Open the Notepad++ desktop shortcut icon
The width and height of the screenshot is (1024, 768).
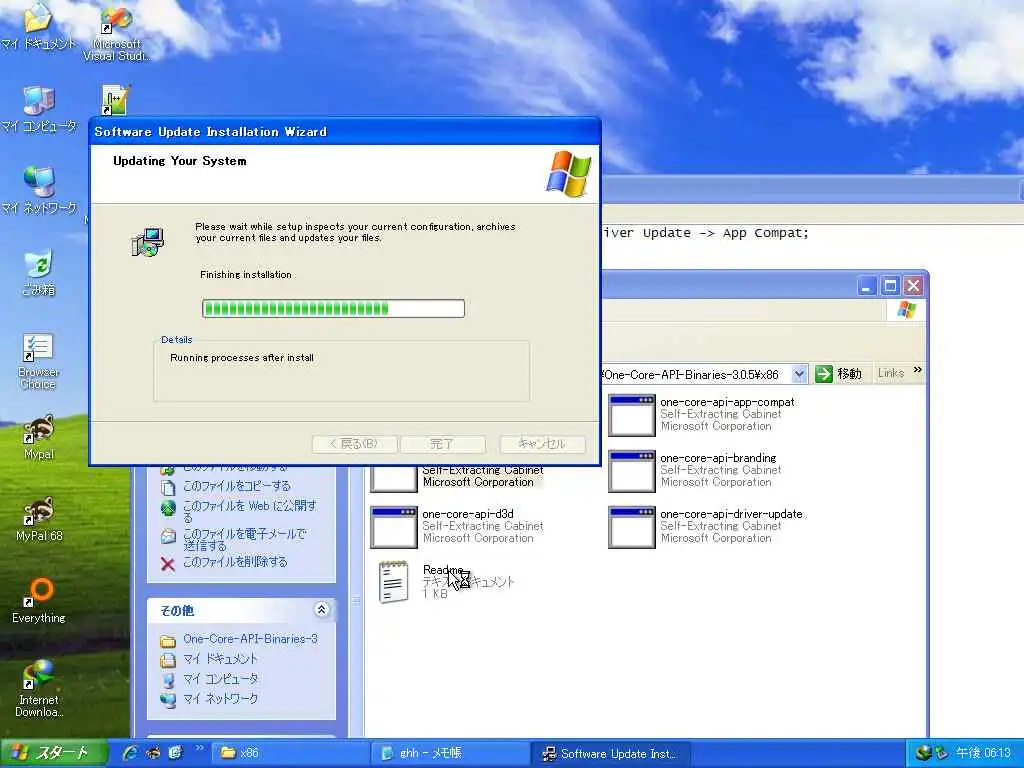click(116, 100)
